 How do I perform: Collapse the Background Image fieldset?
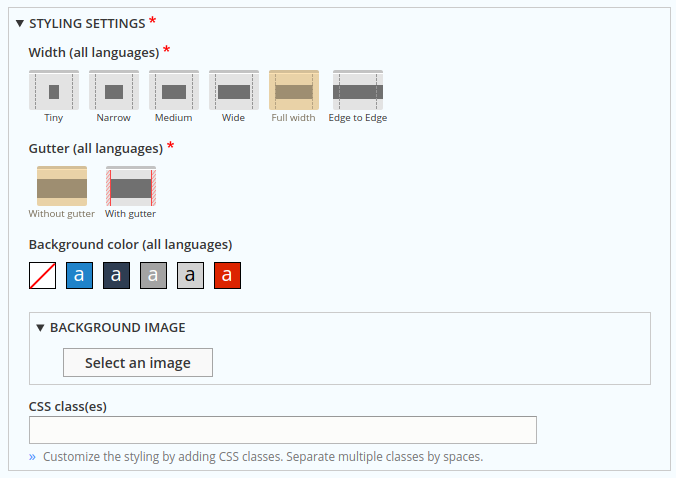(x=41, y=327)
